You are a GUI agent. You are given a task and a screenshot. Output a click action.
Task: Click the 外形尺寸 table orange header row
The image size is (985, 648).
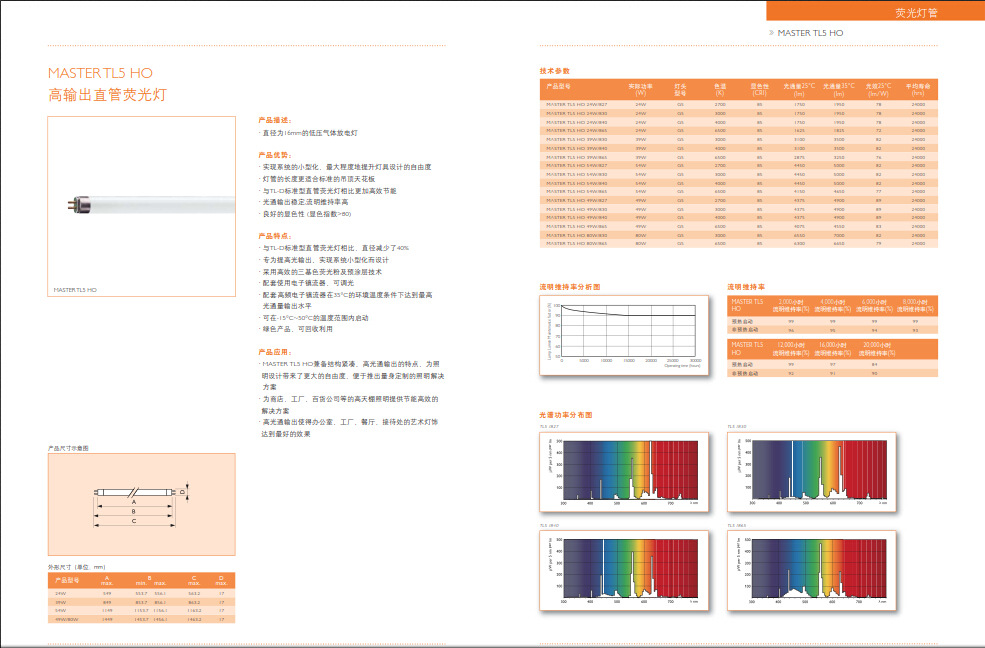pyautogui.click(x=141, y=580)
